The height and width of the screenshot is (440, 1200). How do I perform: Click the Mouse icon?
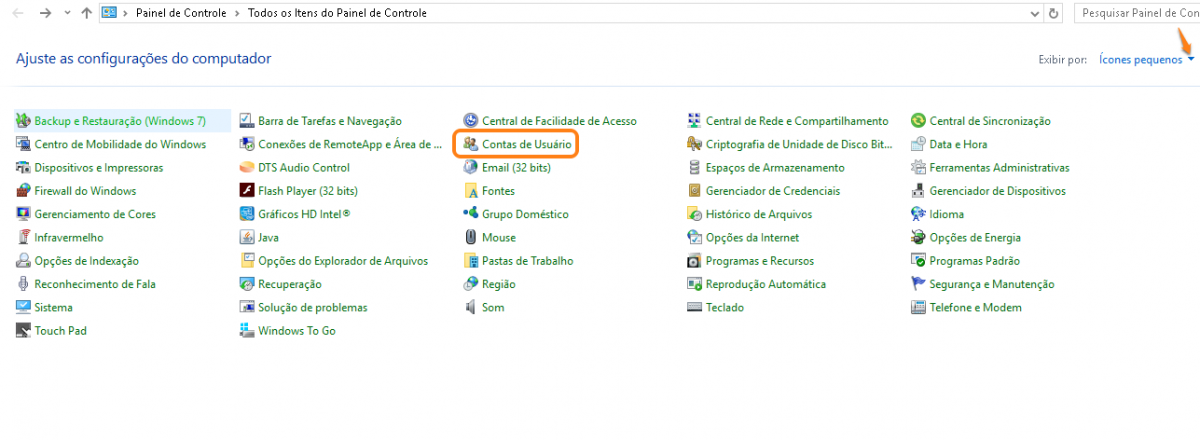click(x=471, y=238)
